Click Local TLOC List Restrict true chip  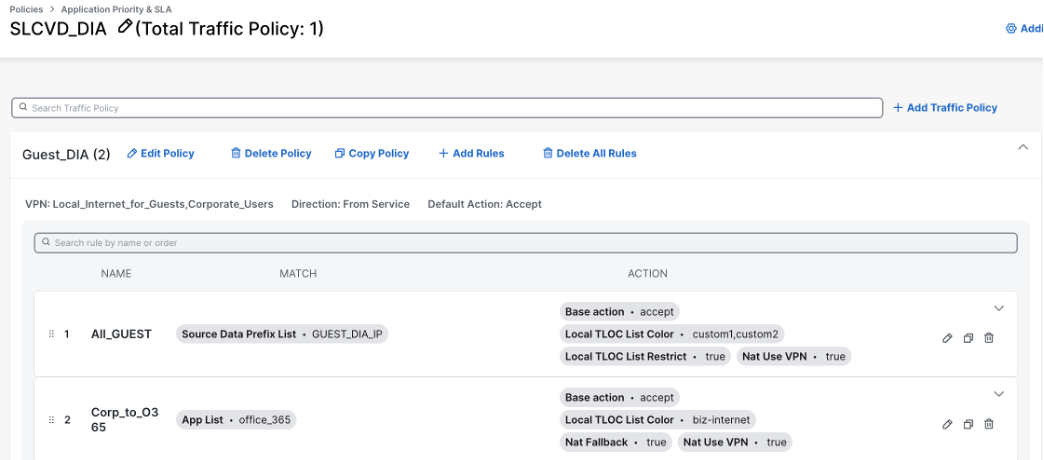[645, 356]
